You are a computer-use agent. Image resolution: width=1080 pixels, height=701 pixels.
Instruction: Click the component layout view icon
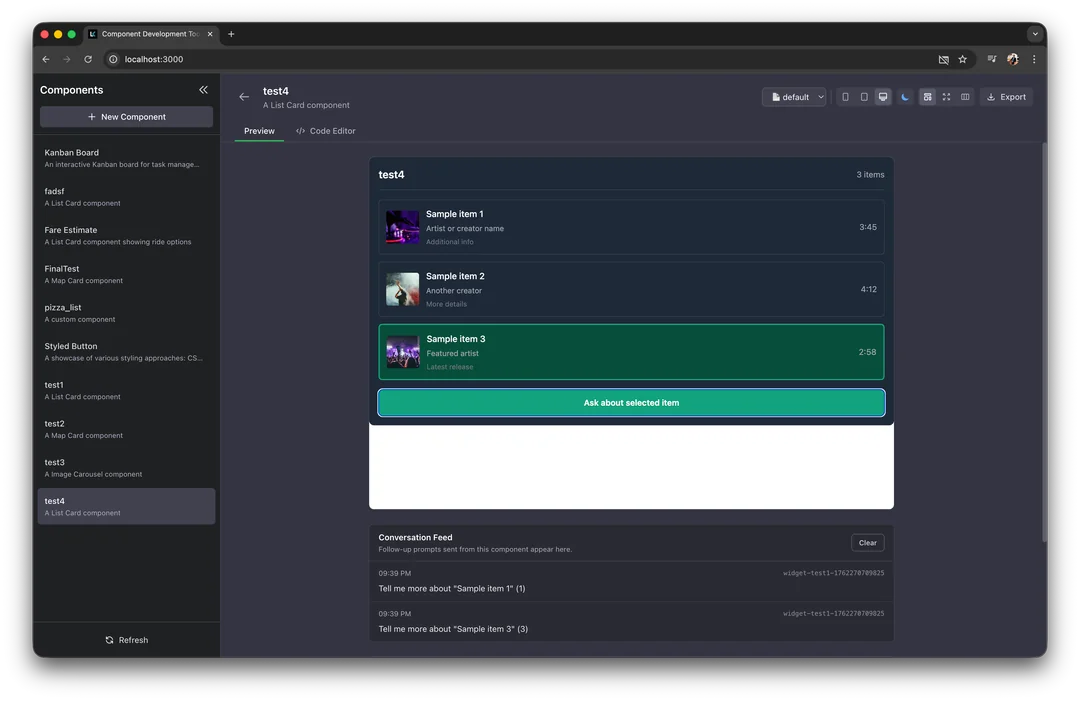pyautogui.click(x=925, y=96)
